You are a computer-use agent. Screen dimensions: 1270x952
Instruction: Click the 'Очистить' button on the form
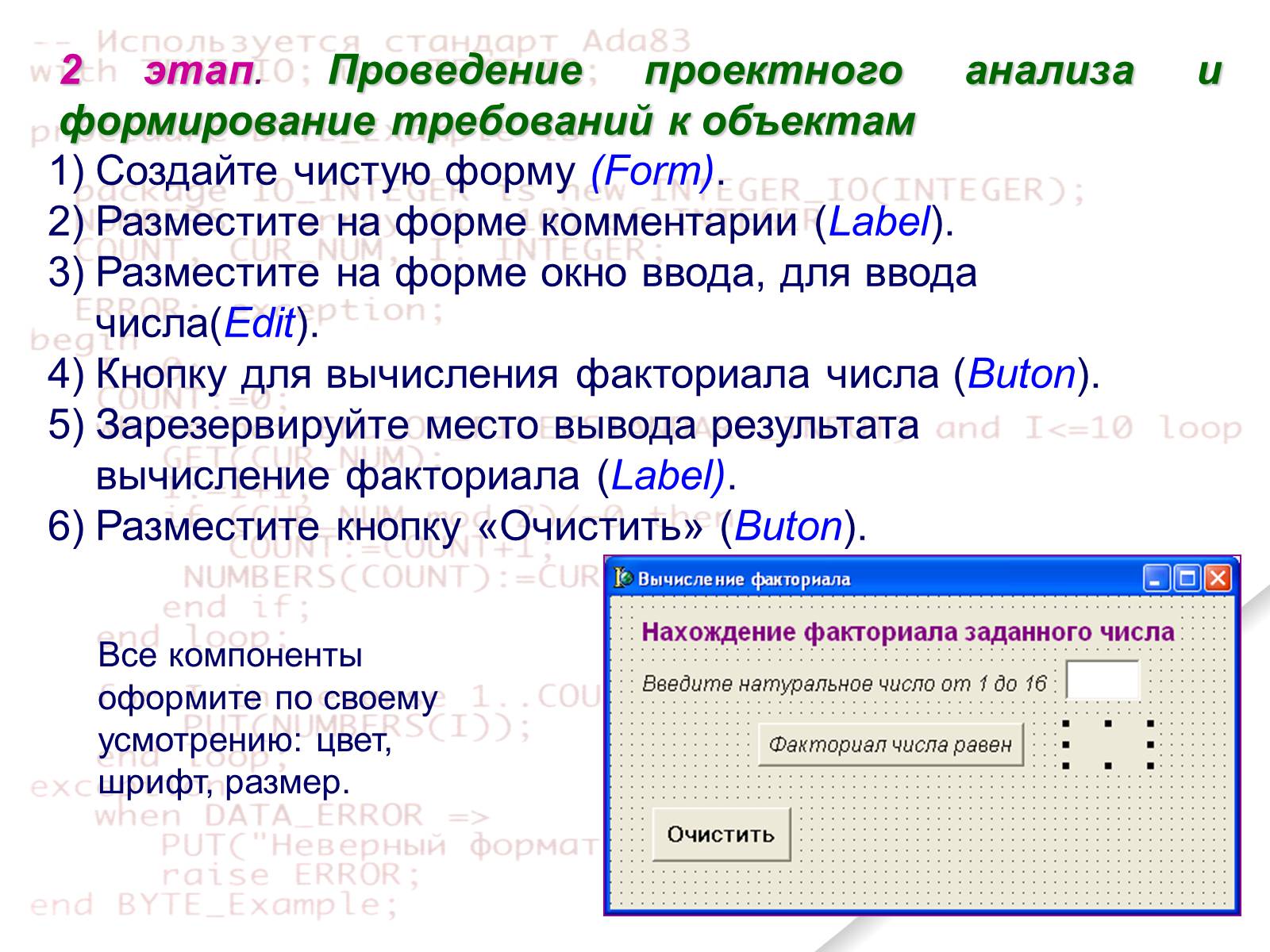pos(722,834)
